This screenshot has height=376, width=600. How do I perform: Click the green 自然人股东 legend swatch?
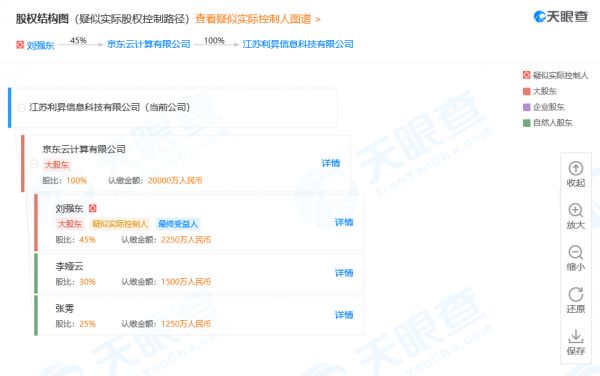click(x=527, y=123)
